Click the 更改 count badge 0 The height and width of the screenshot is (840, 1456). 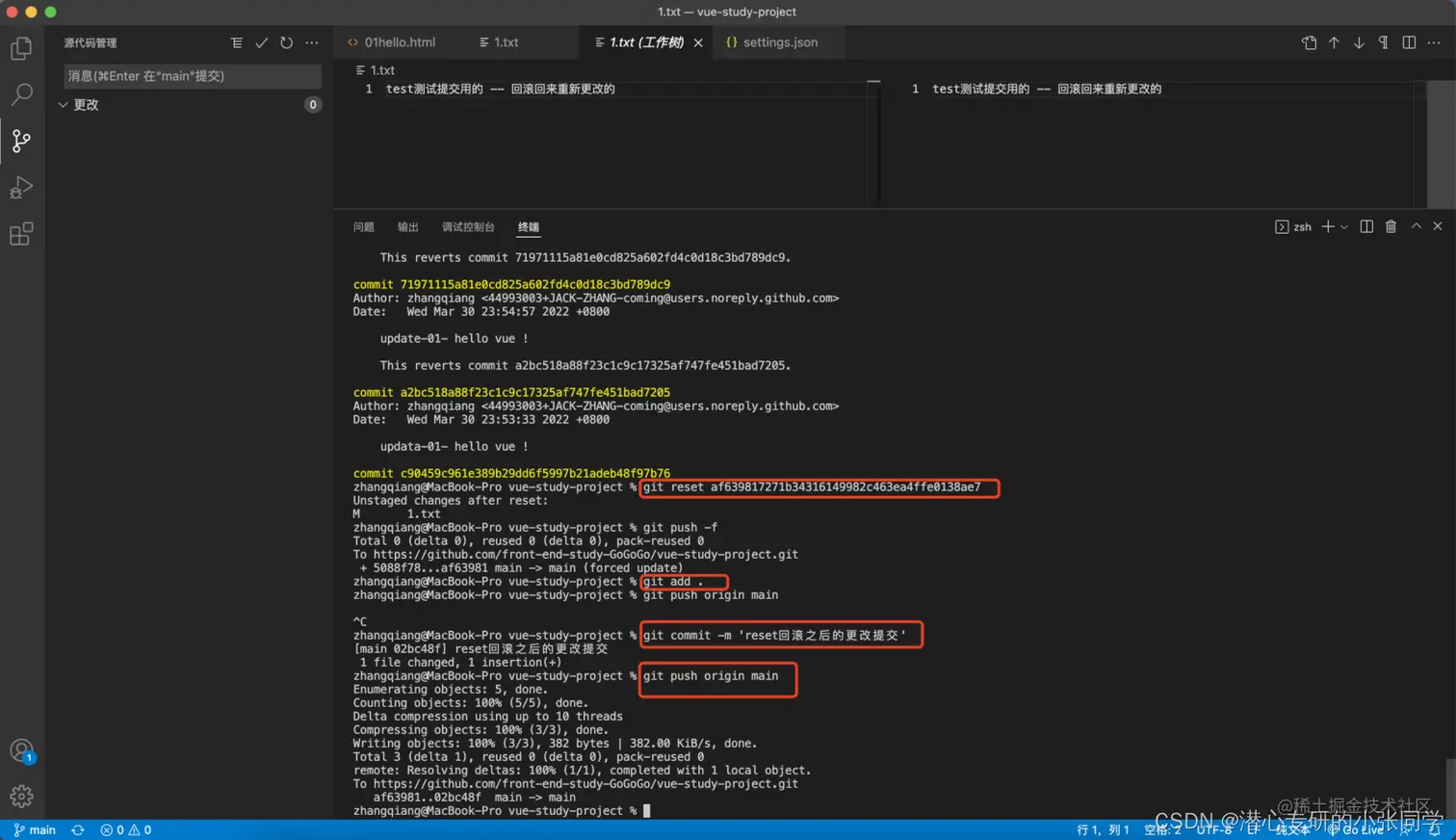click(x=312, y=105)
